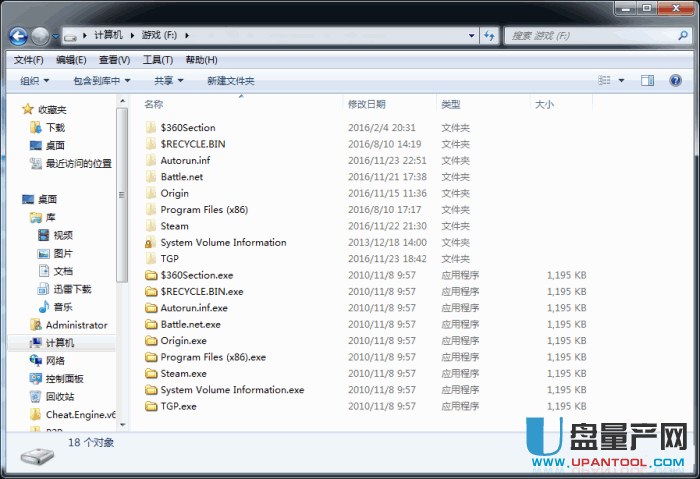Expand the 组织 dropdown
The width and height of the screenshot is (700, 479).
tap(34, 81)
